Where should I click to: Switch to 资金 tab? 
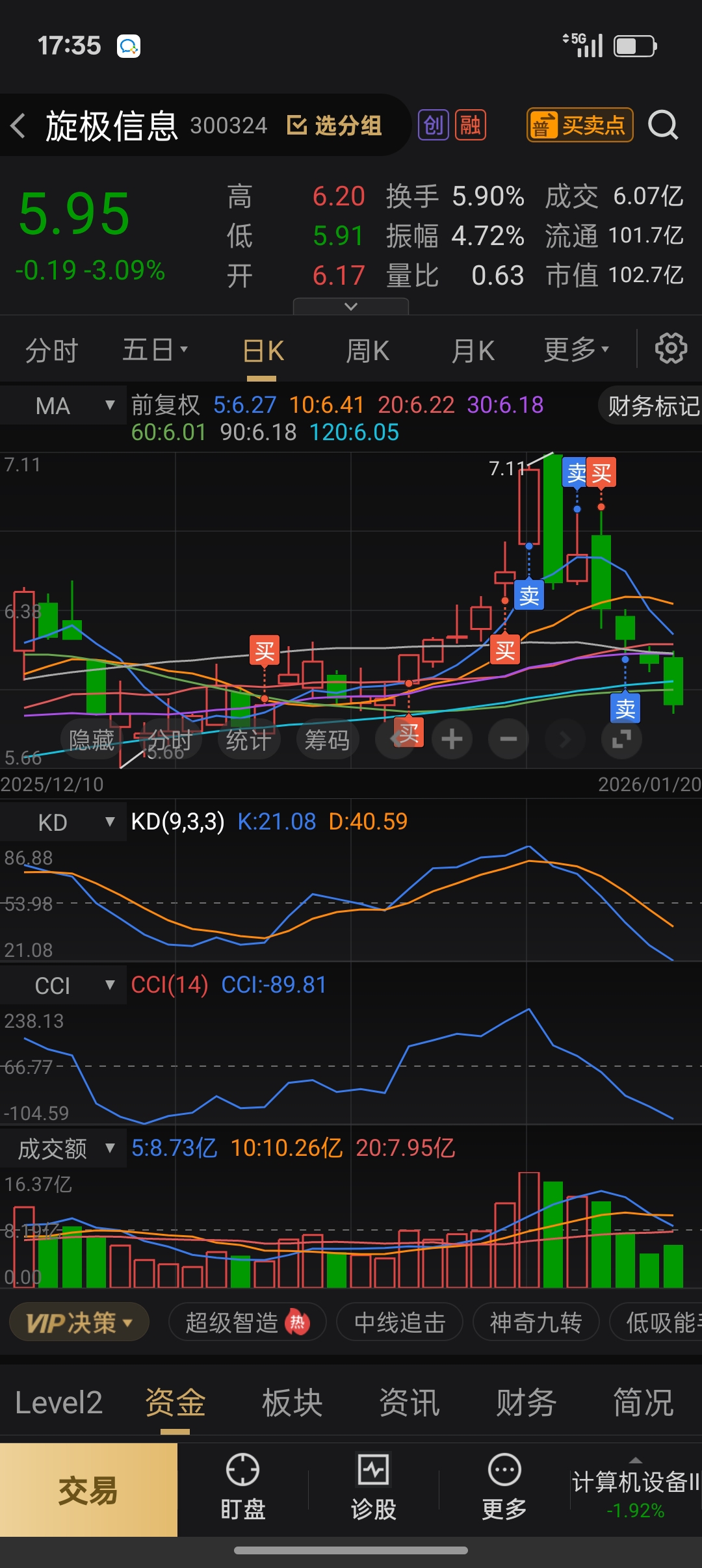tap(175, 1402)
